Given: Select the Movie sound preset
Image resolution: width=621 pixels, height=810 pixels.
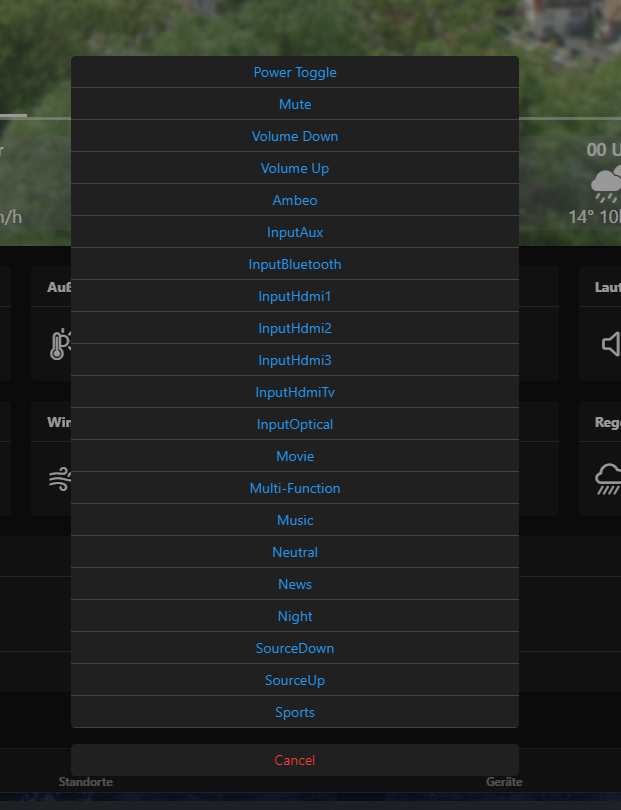Looking at the screenshot, I should pos(294,457).
